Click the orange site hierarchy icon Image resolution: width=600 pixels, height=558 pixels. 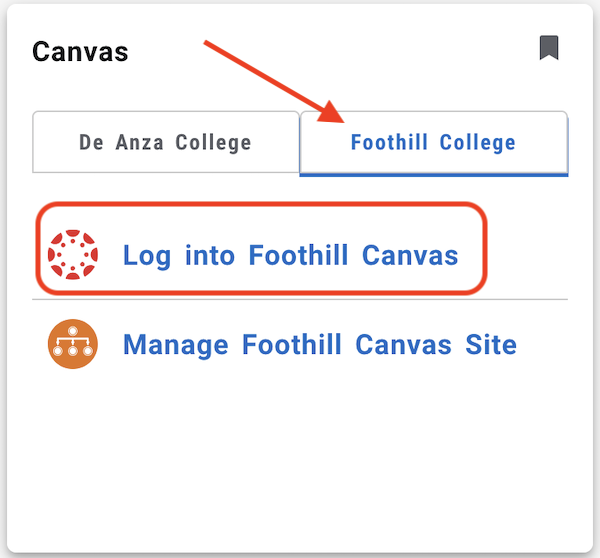(73, 345)
